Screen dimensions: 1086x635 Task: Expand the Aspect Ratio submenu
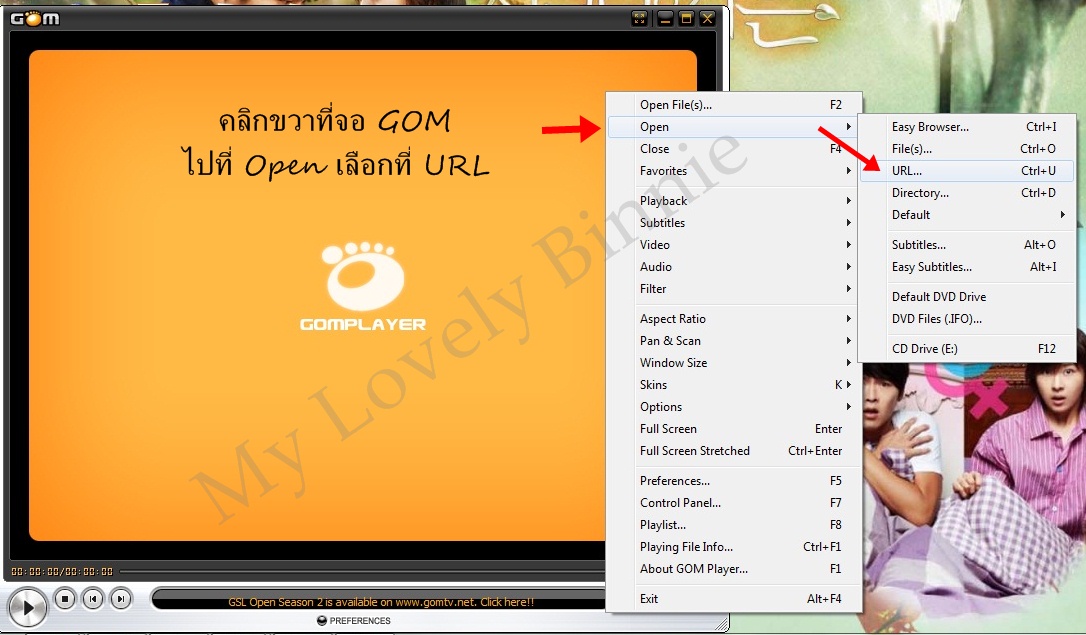click(x=734, y=319)
